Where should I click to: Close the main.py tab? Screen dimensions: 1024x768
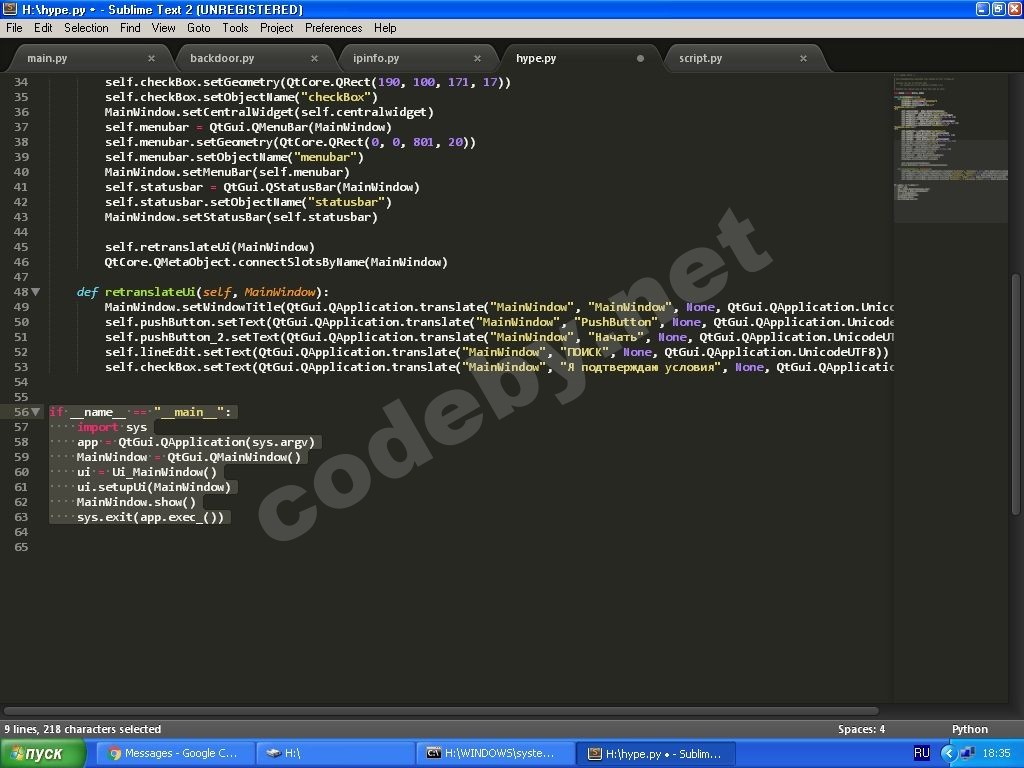(x=152, y=59)
